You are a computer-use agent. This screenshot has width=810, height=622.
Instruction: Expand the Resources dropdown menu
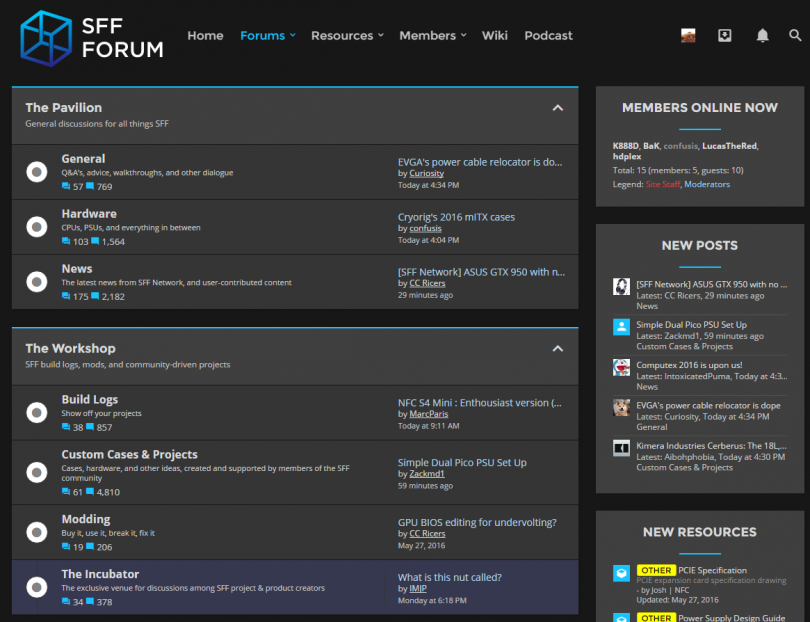point(347,36)
